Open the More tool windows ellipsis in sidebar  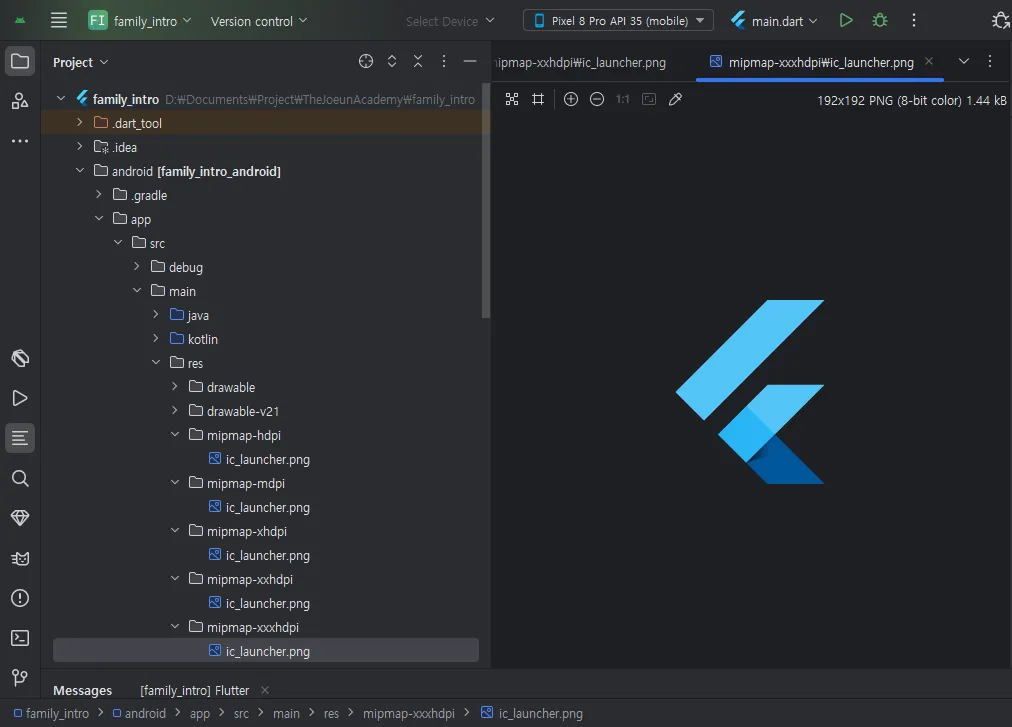(x=20, y=141)
